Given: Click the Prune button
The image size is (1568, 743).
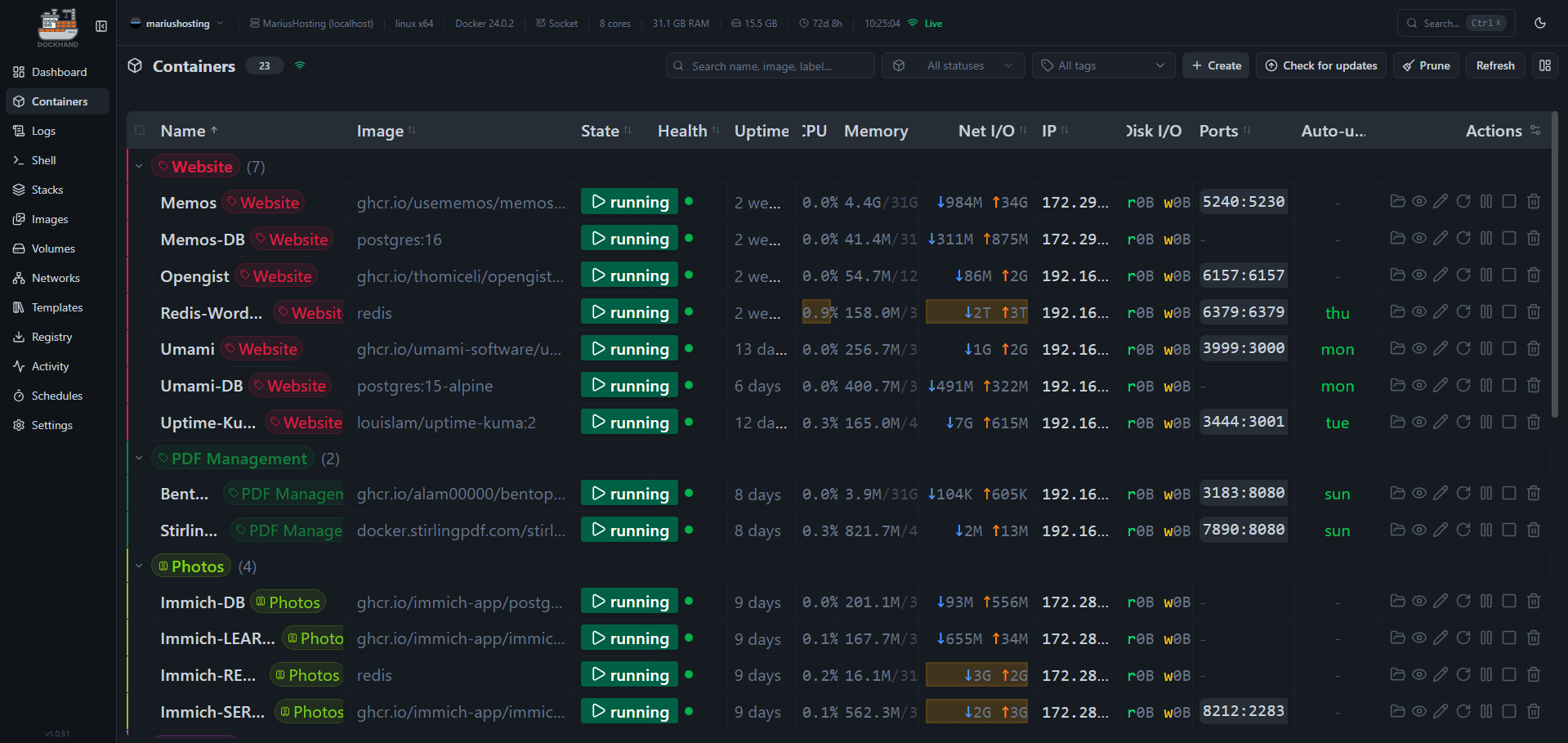Looking at the screenshot, I should point(1427,65).
